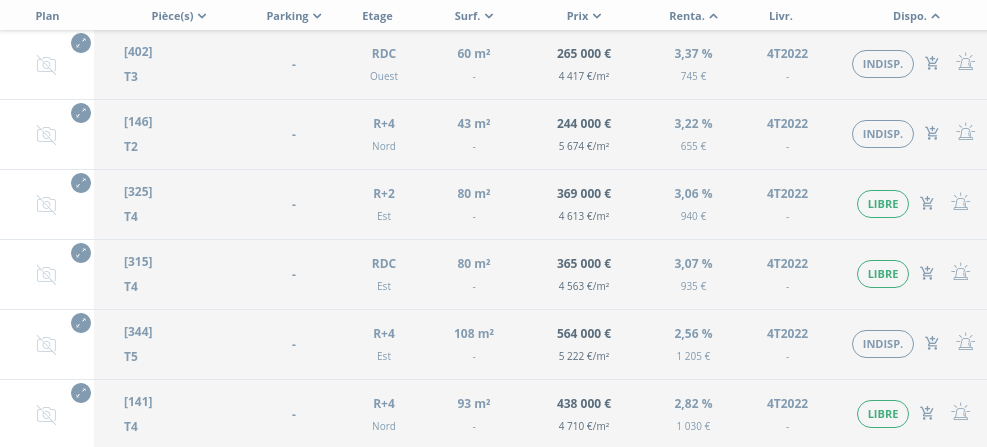The width and height of the screenshot is (987, 447).
Task: Click LIBRE button for lot 141
Action: [883, 414]
